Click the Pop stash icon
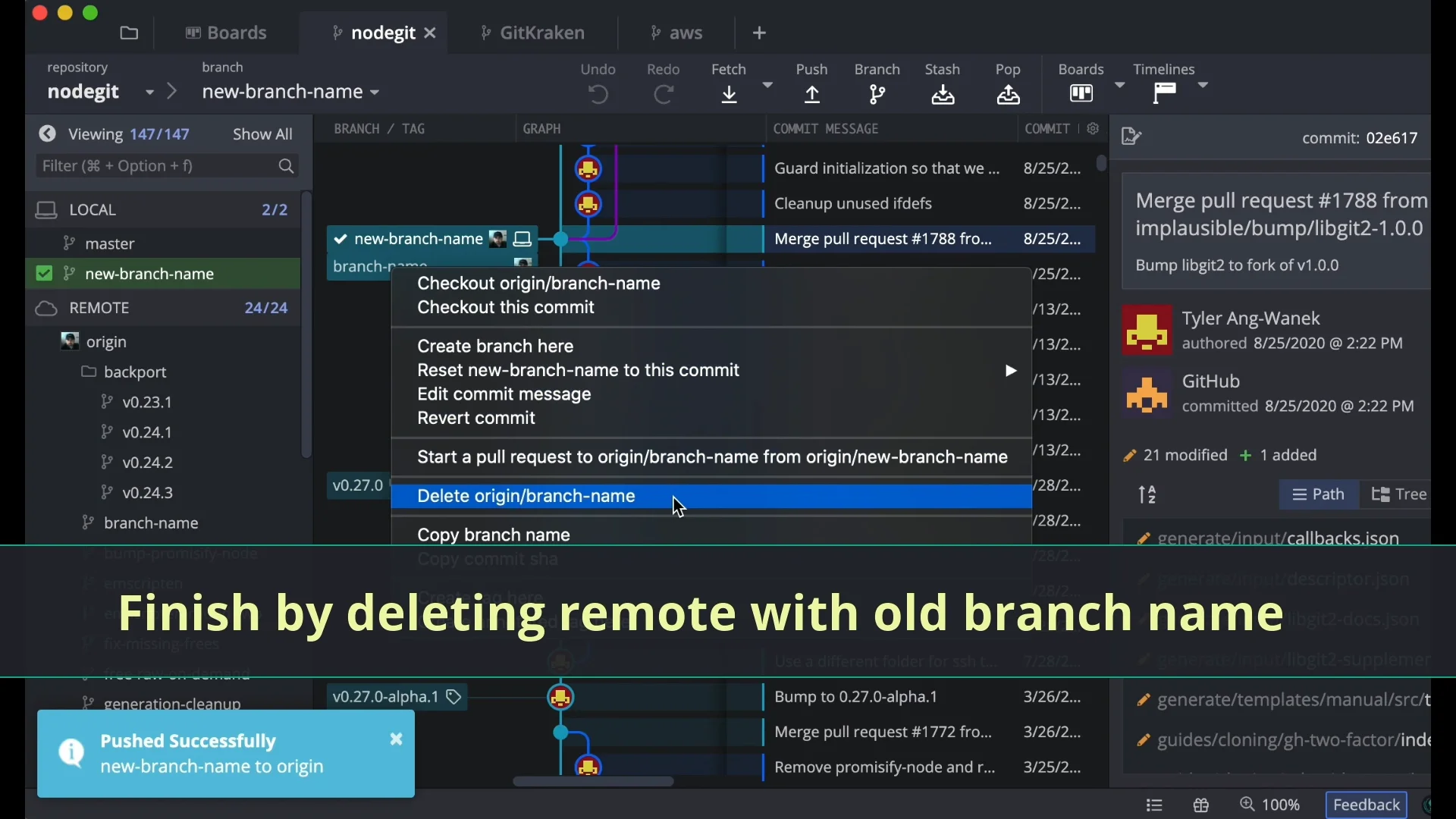1456x819 pixels. pyautogui.click(x=1008, y=95)
